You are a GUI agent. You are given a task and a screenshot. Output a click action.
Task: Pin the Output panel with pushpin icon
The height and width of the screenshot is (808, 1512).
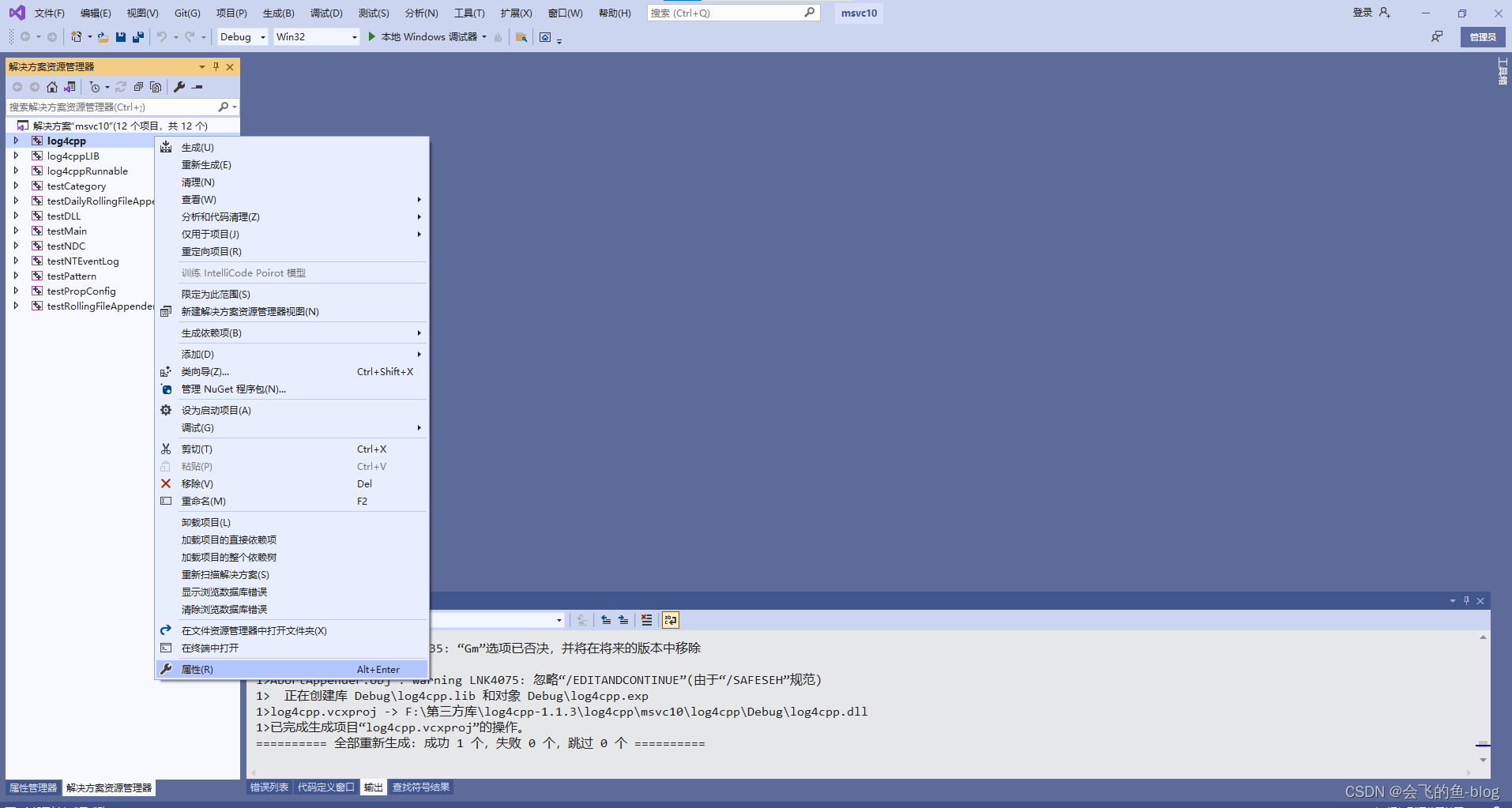pyautogui.click(x=1466, y=600)
